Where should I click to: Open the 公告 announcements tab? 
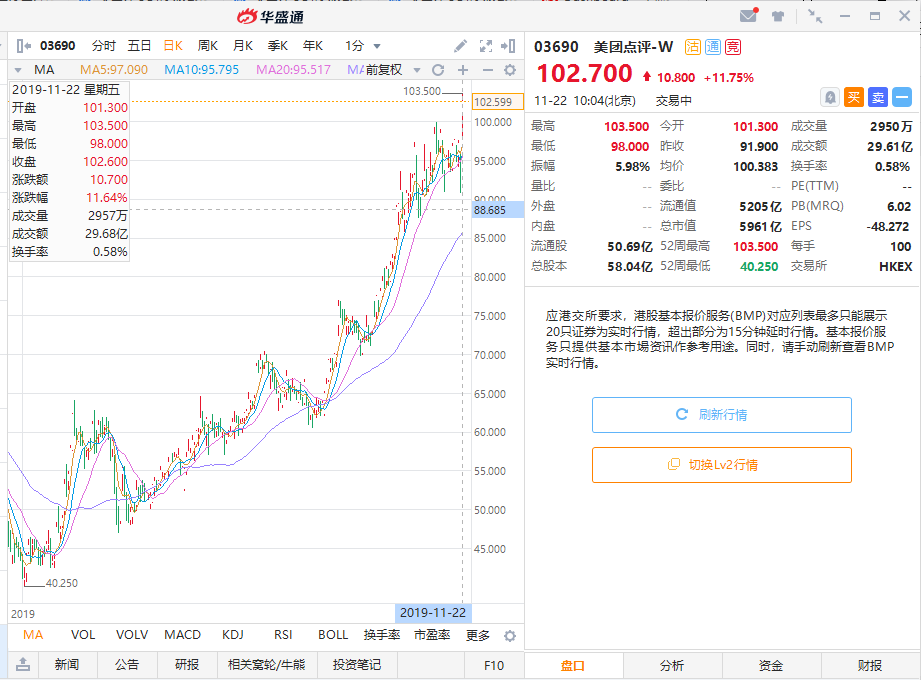(x=127, y=665)
